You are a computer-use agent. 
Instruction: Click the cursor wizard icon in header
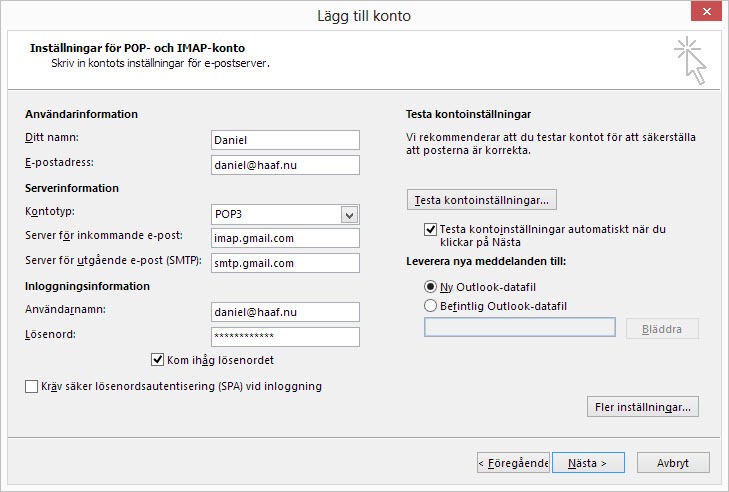click(690, 58)
